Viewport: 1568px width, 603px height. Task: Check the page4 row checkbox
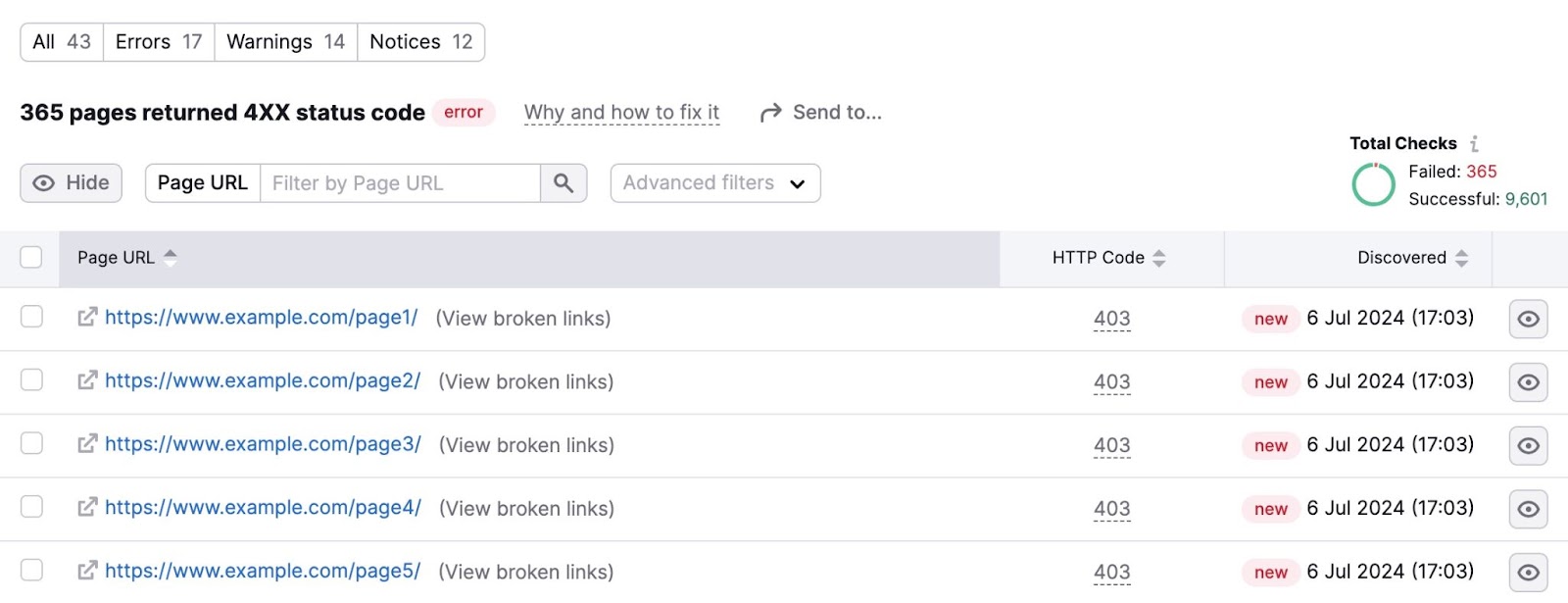pyautogui.click(x=31, y=507)
